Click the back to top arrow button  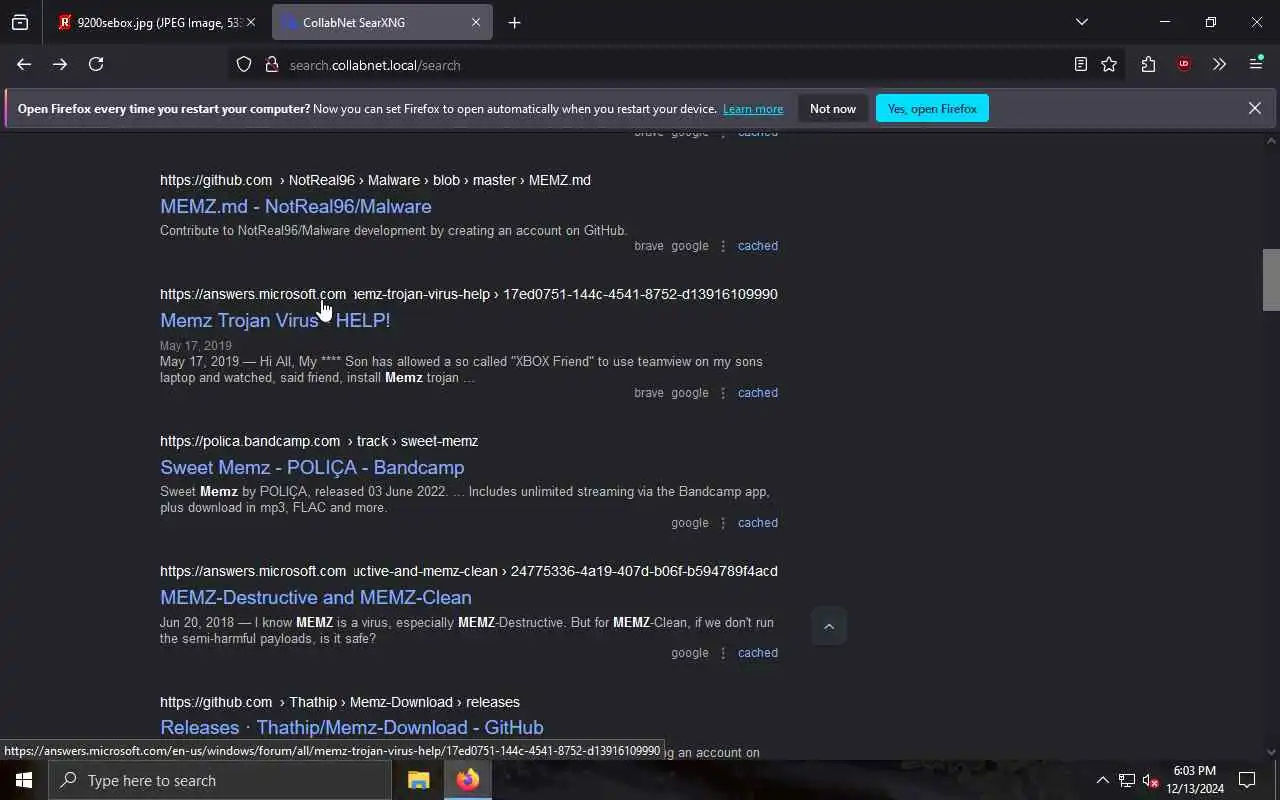tap(828, 626)
